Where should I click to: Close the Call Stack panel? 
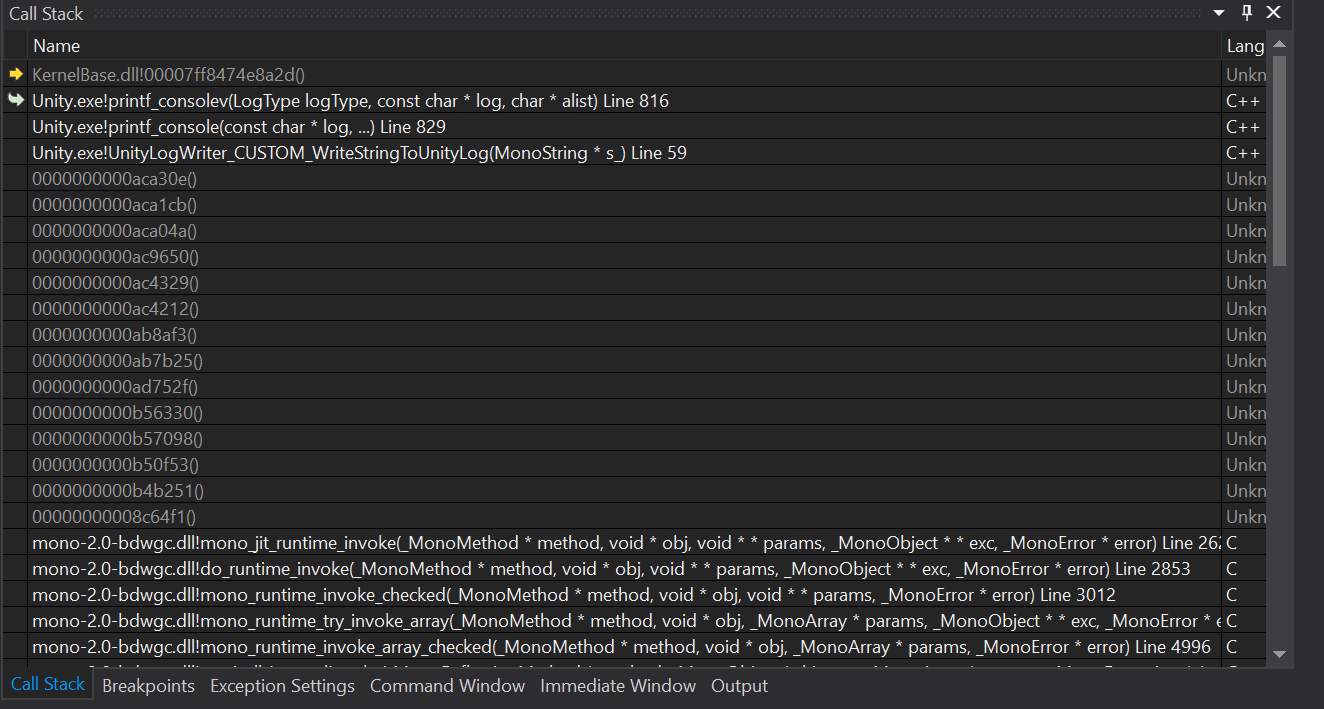point(1273,13)
